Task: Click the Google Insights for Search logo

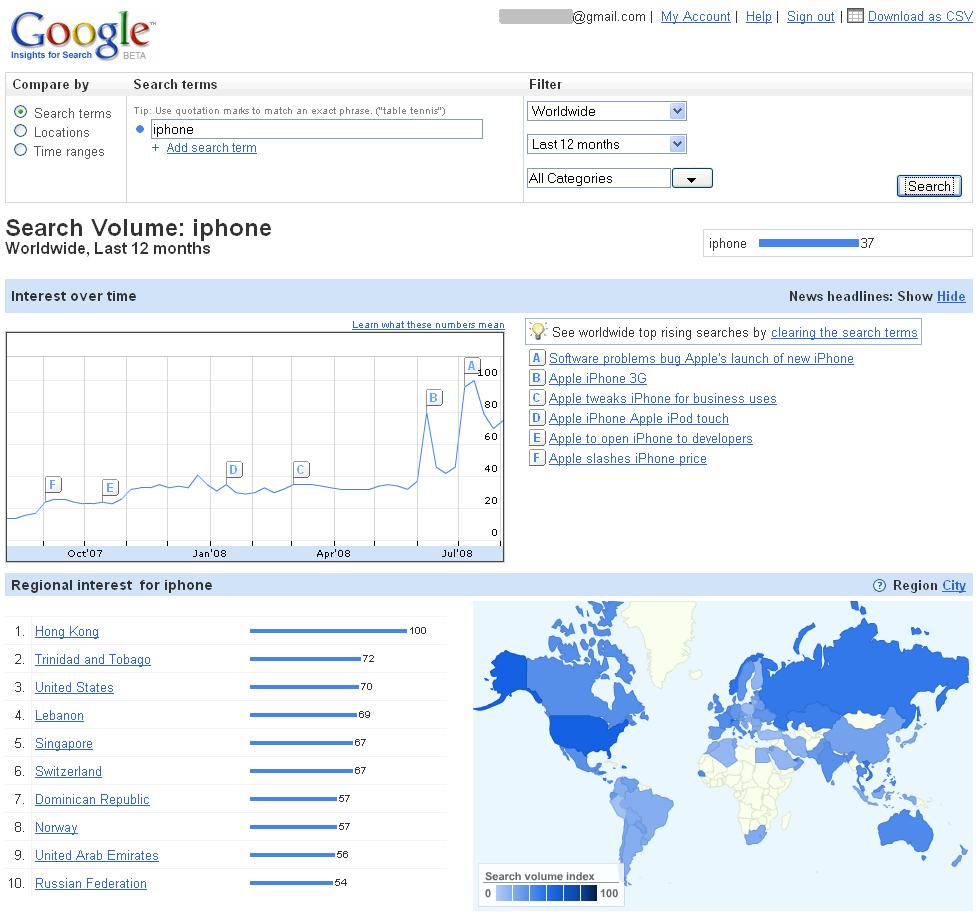Action: [82, 37]
